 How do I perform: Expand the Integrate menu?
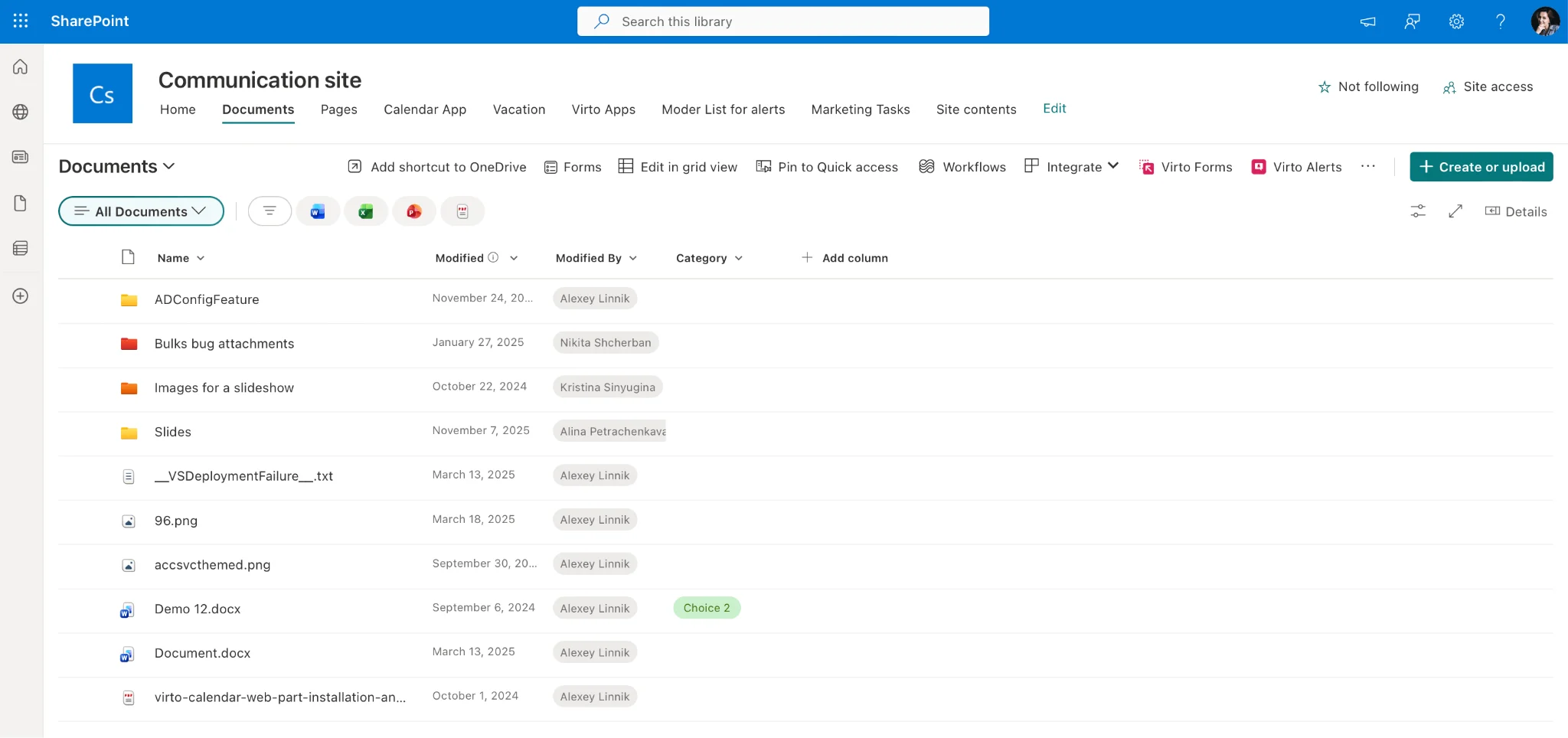[1072, 167]
